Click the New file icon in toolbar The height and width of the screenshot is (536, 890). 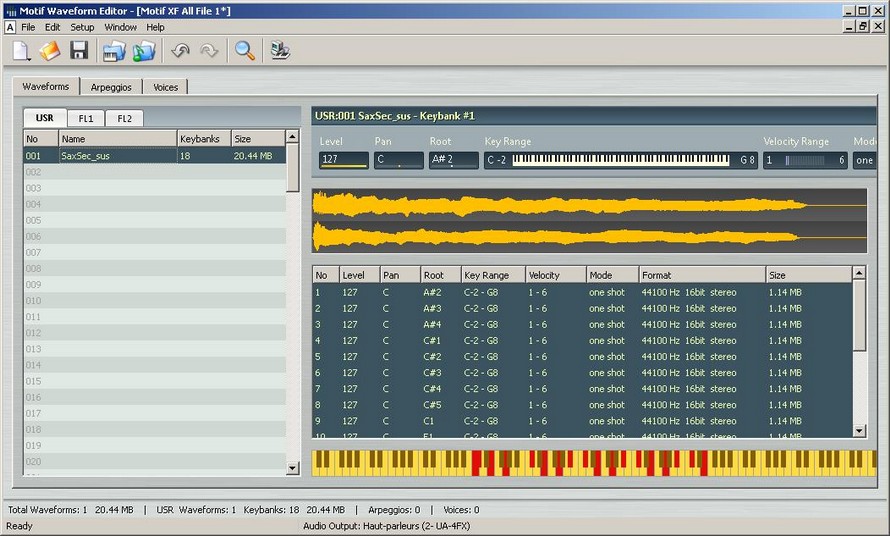[22, 50]
